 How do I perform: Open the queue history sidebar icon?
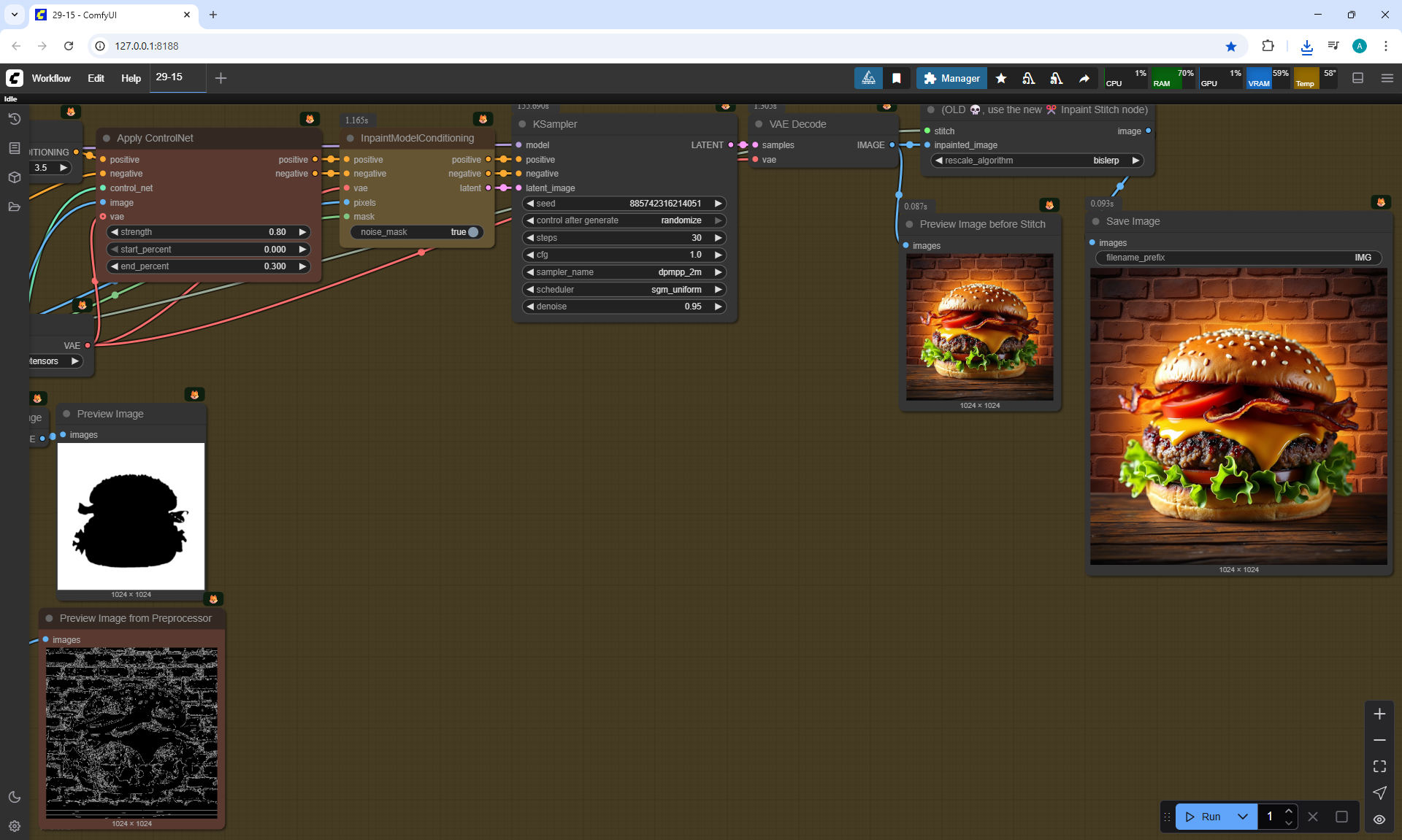tap(14, 119)
